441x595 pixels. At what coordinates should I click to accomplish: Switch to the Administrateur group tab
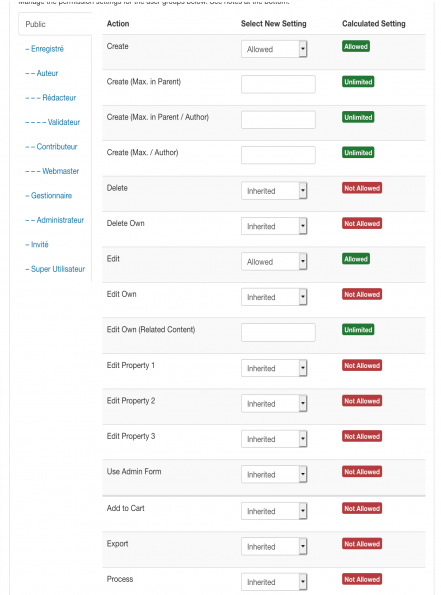click(55, 220)
